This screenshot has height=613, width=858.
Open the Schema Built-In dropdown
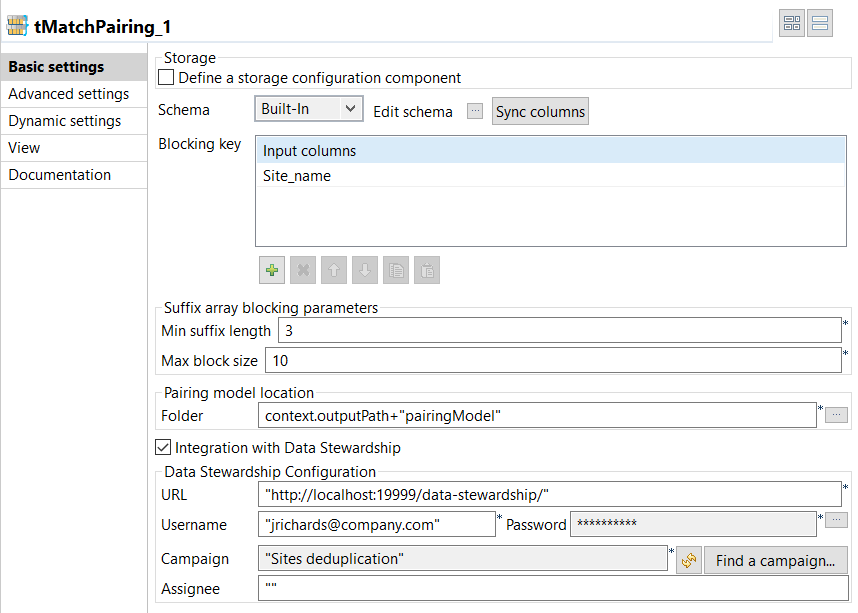(x=308, y=109)
